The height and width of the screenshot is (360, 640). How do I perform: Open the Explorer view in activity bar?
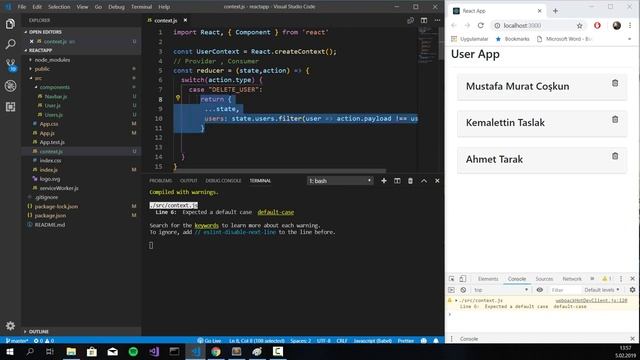(10, 24)
